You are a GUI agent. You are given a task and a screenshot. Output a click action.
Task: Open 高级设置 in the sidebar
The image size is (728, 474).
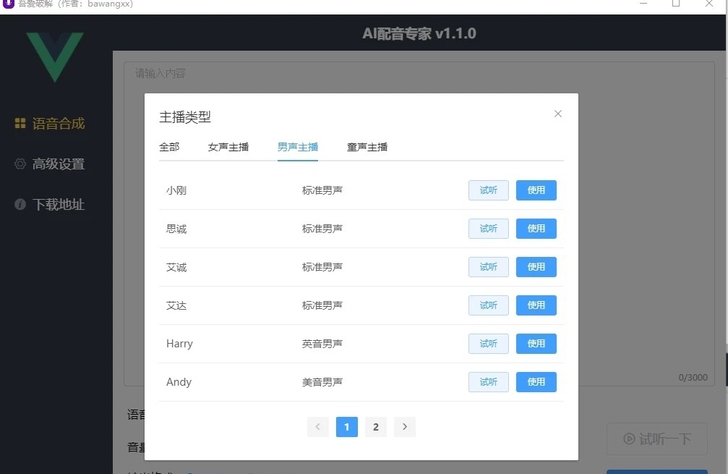pyautogui.click(x=50, y=164)
